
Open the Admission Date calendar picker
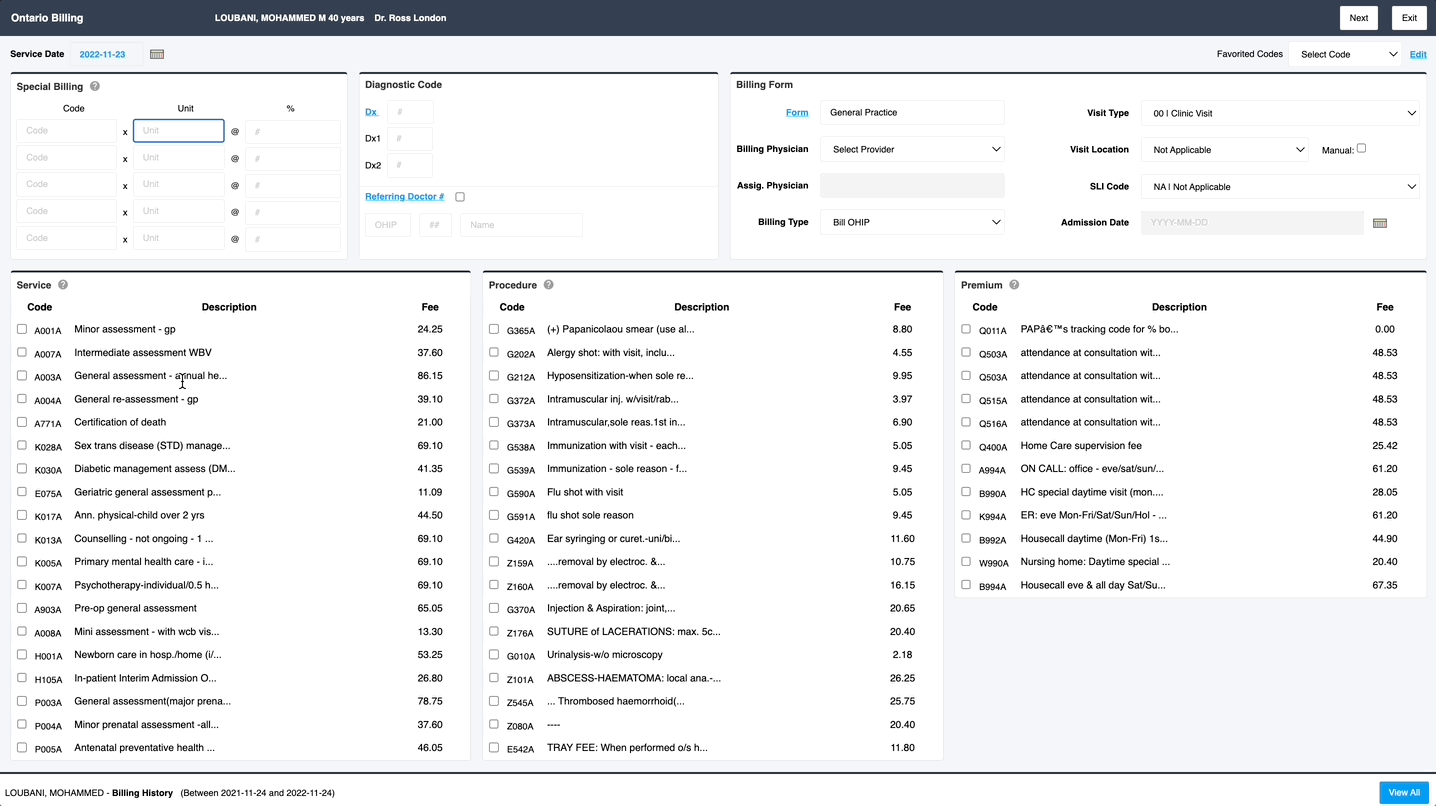(1380, 222)
